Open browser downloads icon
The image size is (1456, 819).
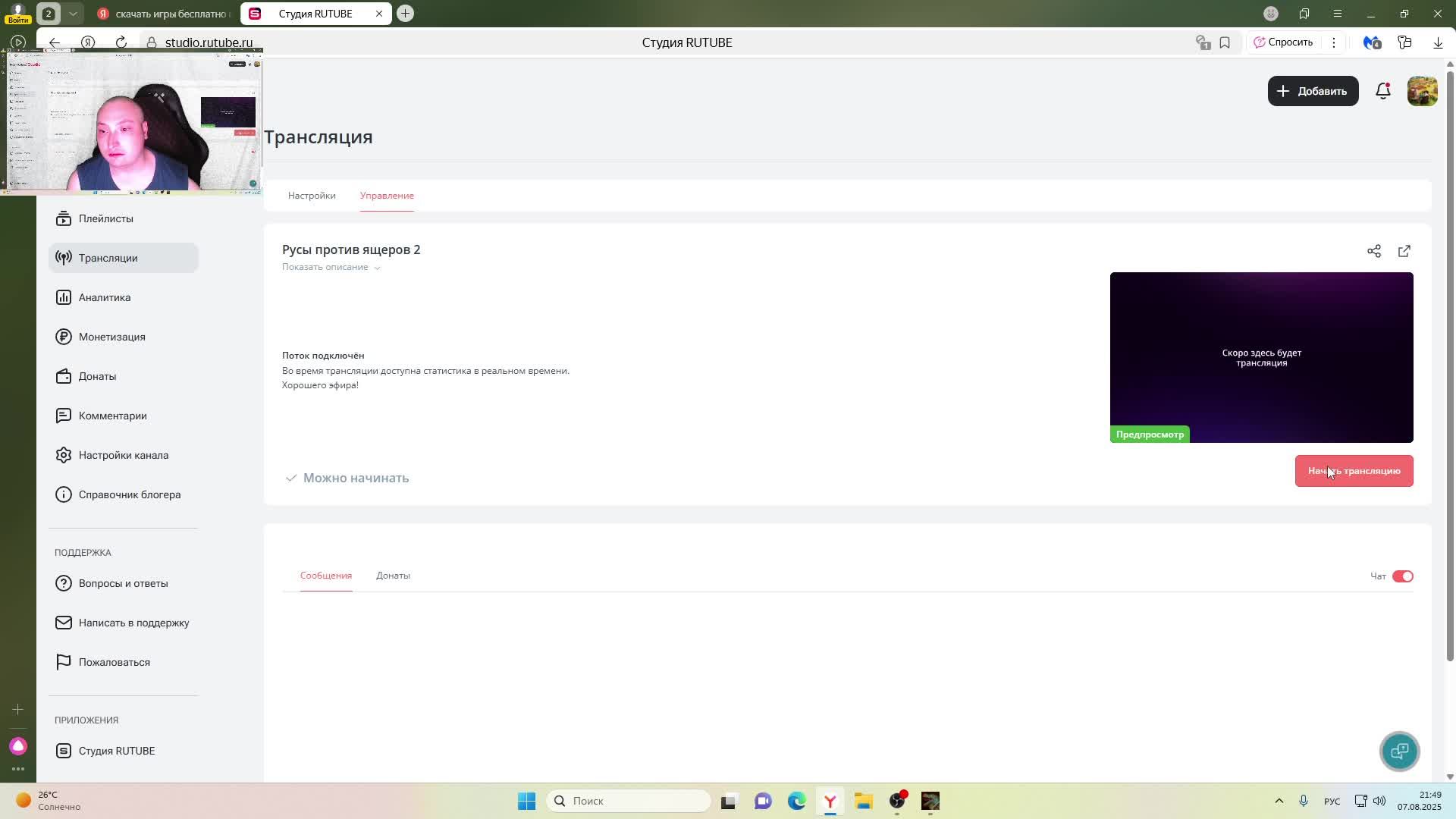tap(1438, 42)
